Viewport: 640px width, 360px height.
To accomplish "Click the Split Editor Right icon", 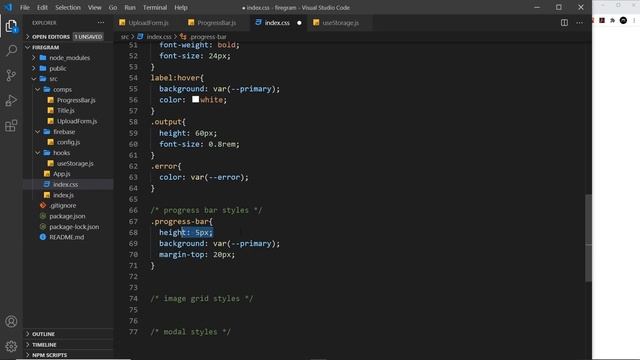I will coord(564,23).
